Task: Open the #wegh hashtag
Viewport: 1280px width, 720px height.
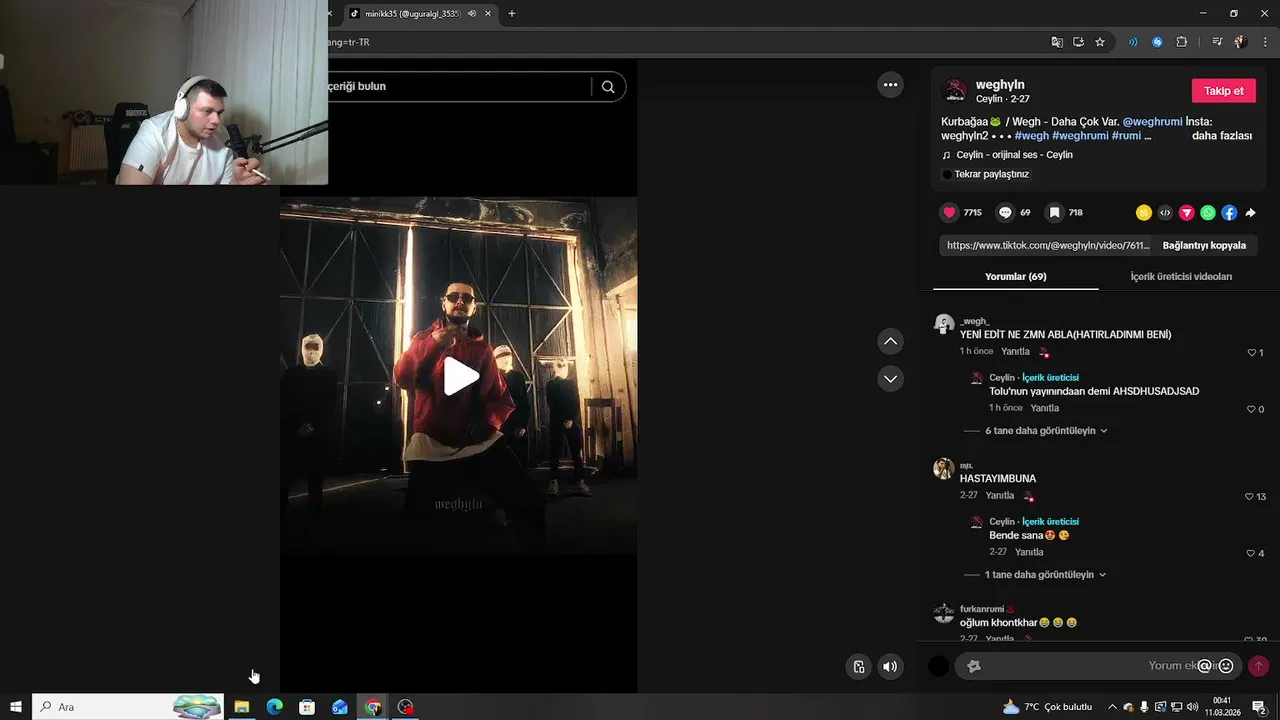Action: (x=1032, y=136)
